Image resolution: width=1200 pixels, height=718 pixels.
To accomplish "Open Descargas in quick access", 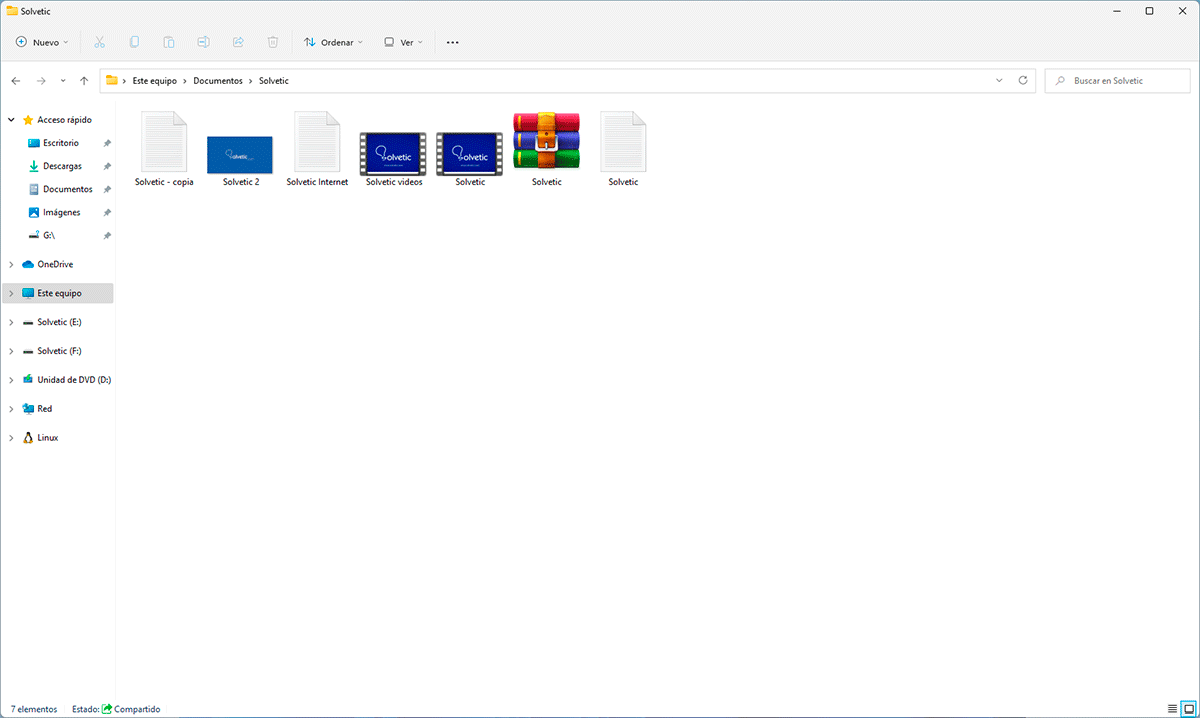I will click(62, 166).
